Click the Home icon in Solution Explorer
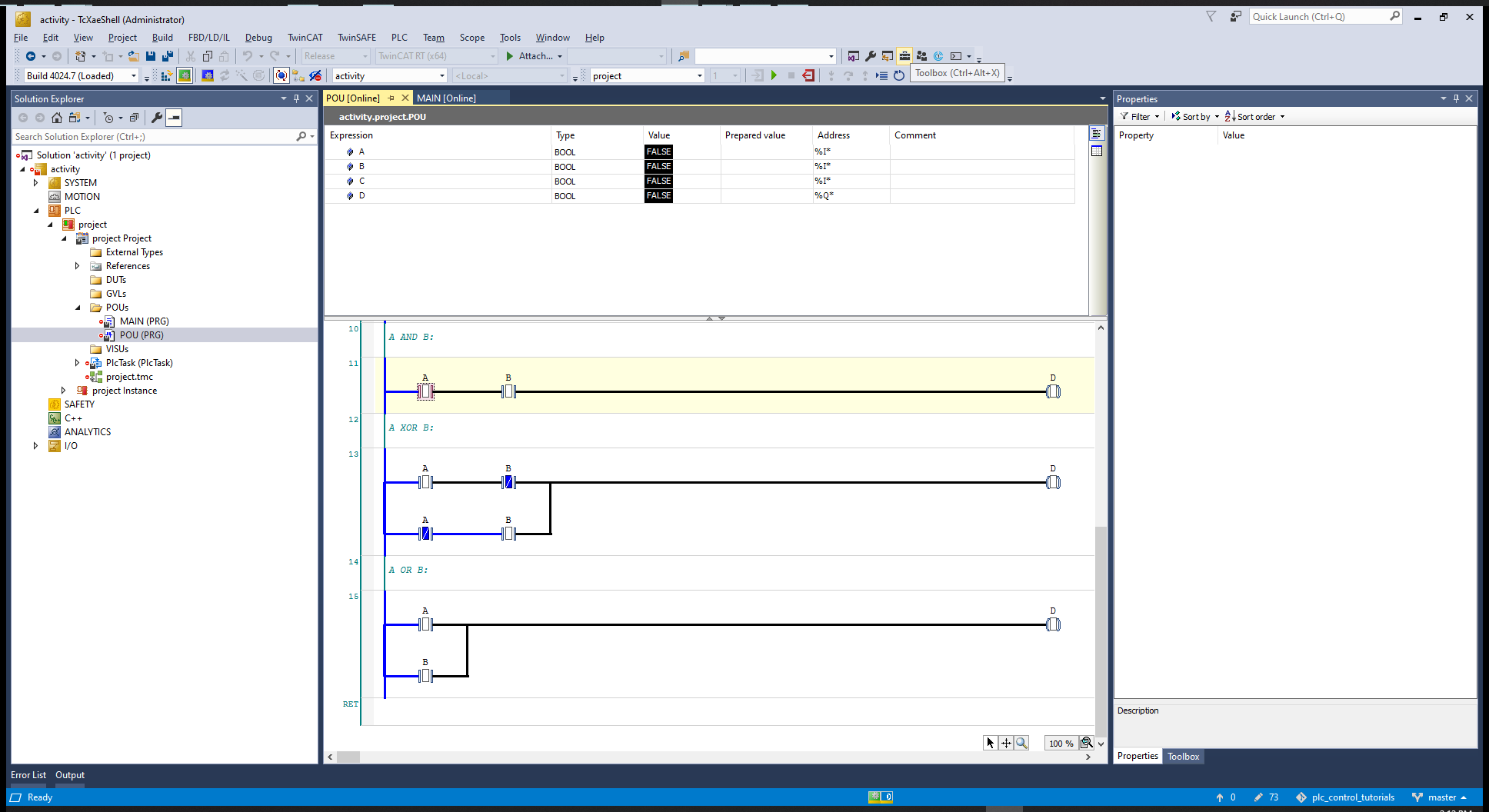 point(57,118)
